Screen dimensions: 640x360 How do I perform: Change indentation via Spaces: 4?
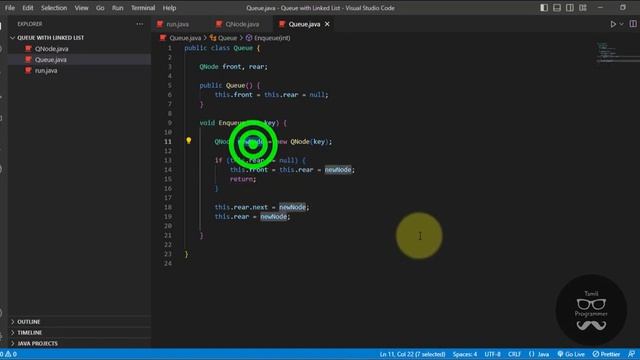[x=464, y=354]
